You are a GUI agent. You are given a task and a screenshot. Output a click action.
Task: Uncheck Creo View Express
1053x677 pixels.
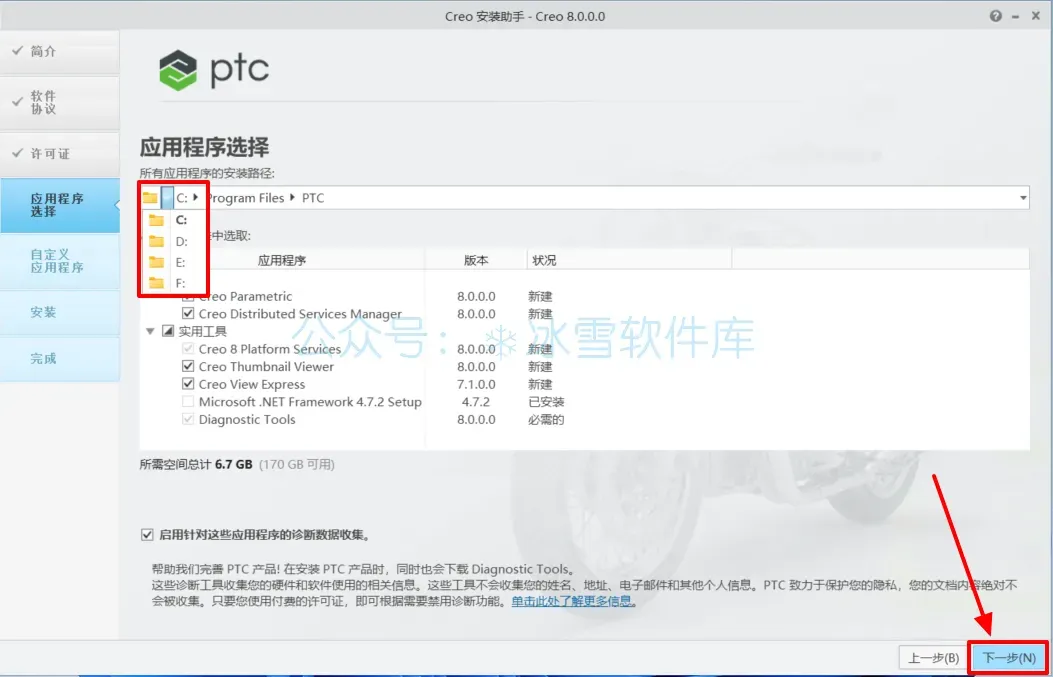[188, 384]
